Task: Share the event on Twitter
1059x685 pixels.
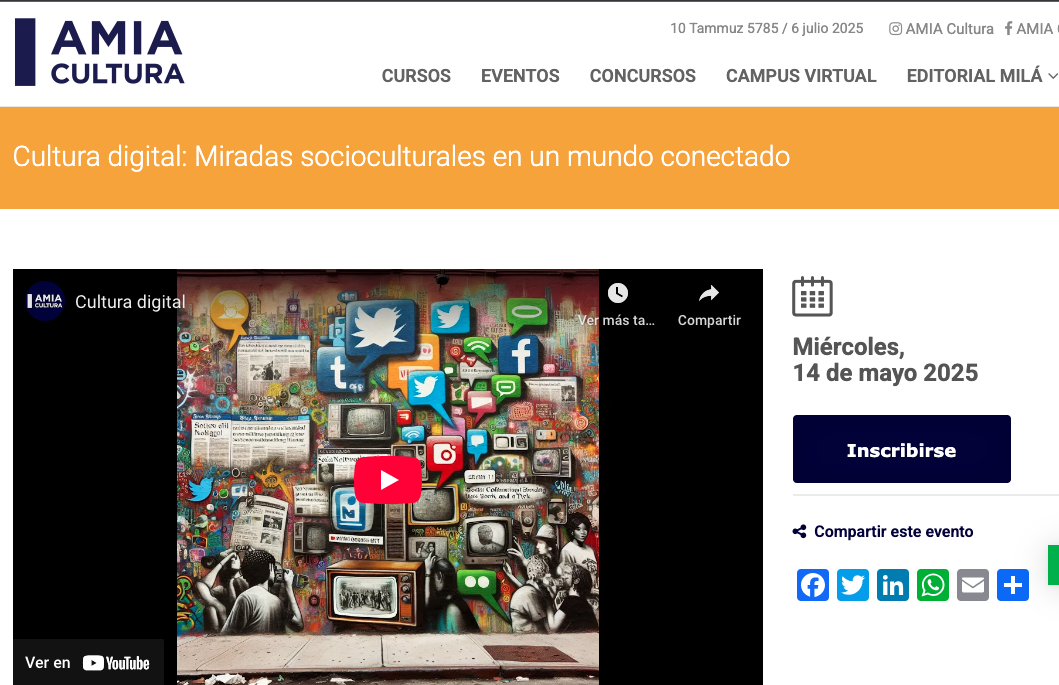Action: pyautogui.click(x=852, y=585)
